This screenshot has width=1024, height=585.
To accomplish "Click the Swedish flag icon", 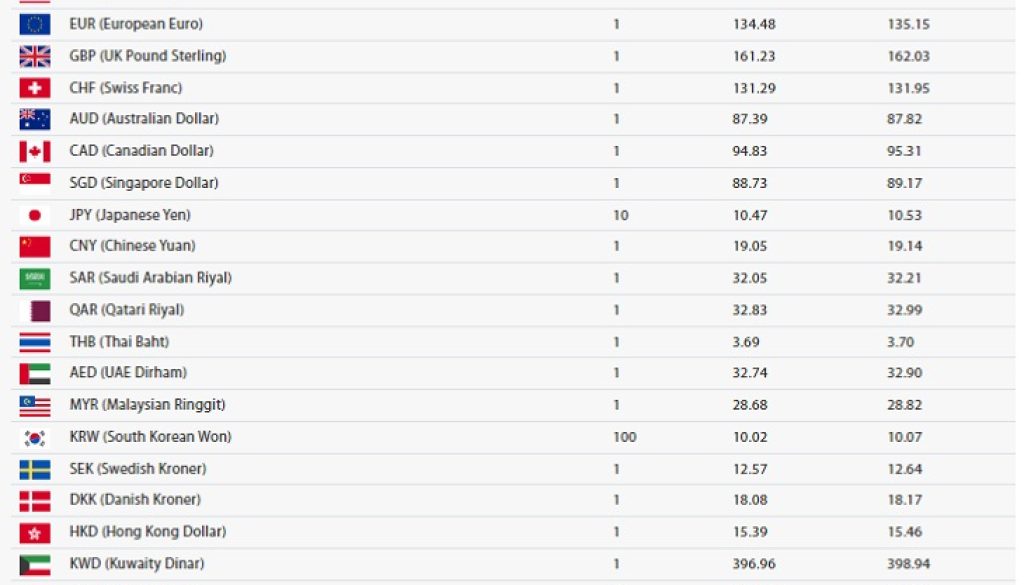I will (34, 469).
